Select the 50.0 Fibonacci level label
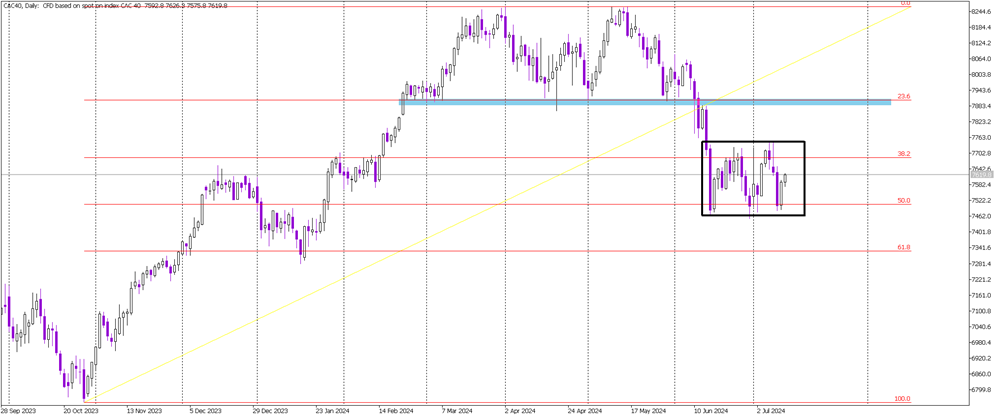1000x417 pixels. [x=903, y=200]
